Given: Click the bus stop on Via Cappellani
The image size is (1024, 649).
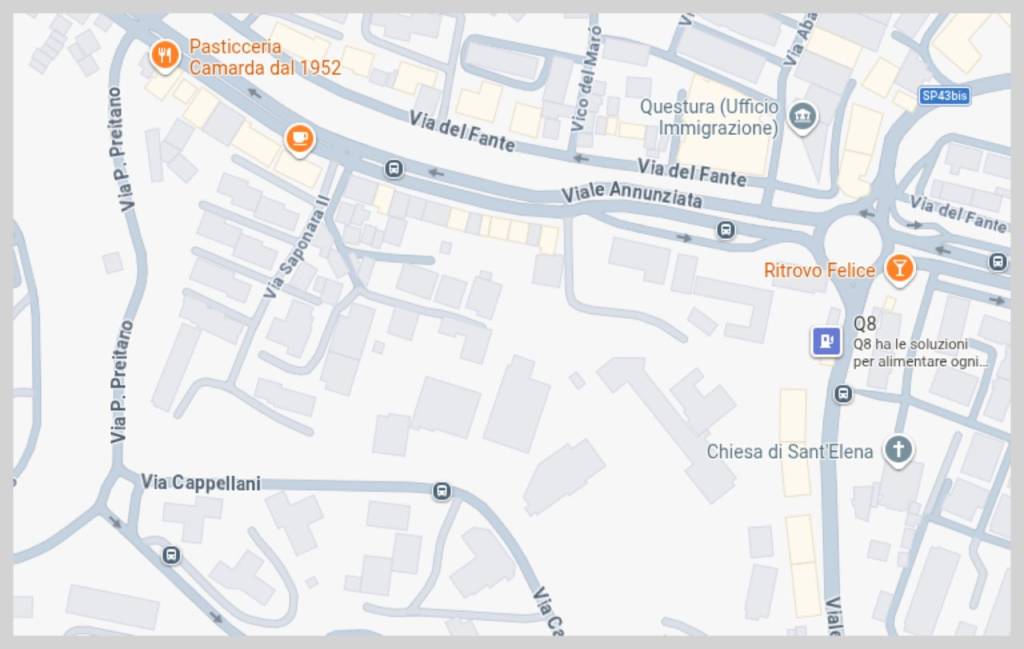Looking at the screenshot, I should tap(441, 491).
